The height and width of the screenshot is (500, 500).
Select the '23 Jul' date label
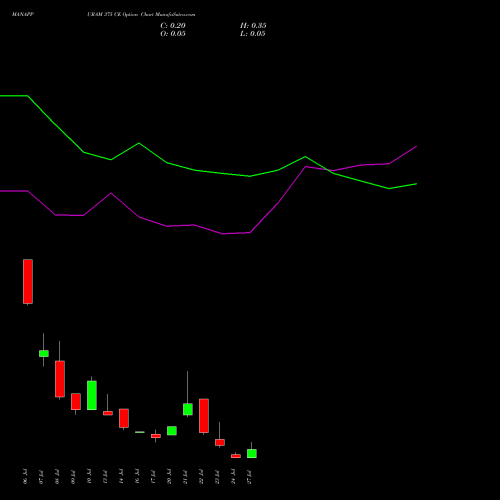pyautogui.click(x=217, y=476)
